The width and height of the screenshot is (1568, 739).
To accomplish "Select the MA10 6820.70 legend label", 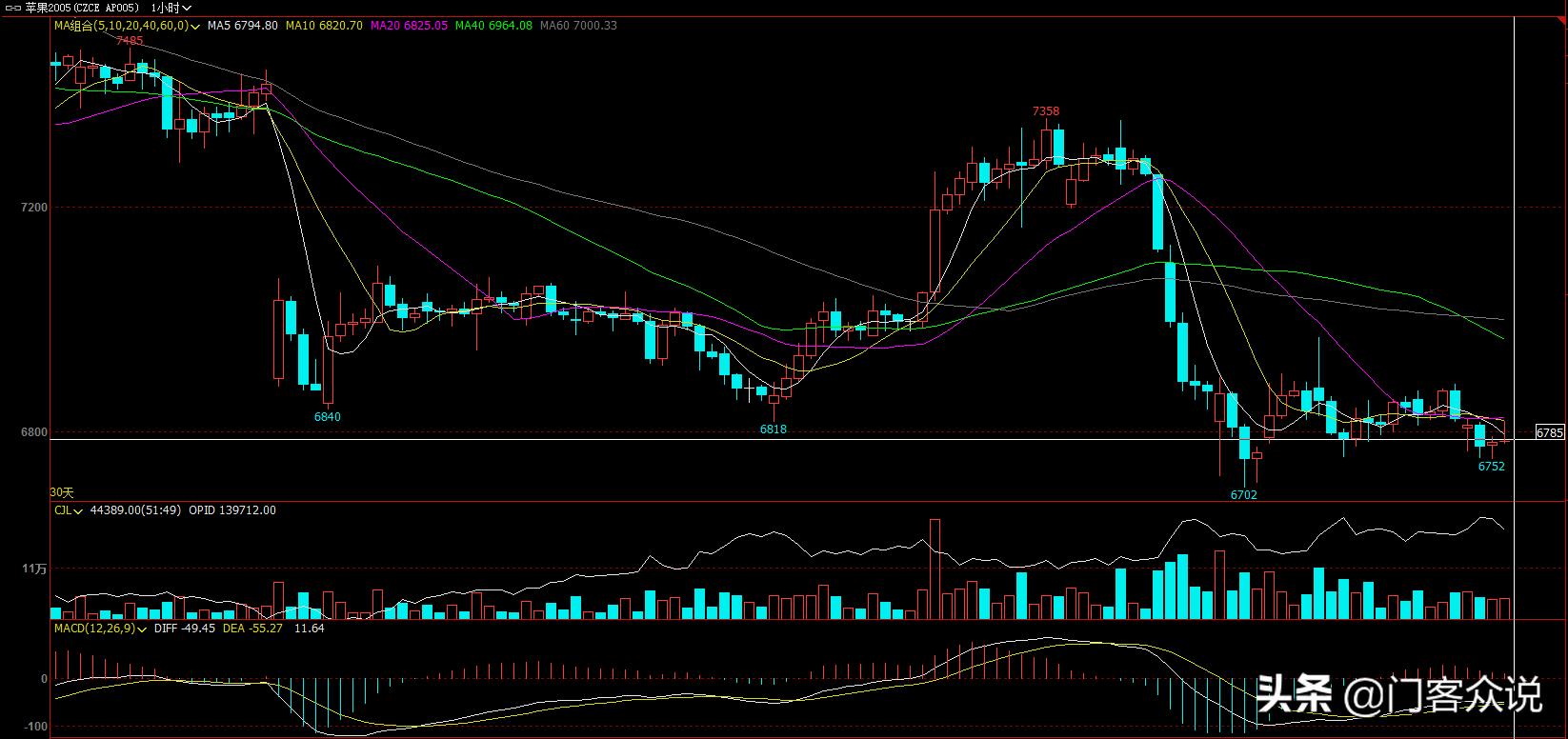I will click(325, 26).
